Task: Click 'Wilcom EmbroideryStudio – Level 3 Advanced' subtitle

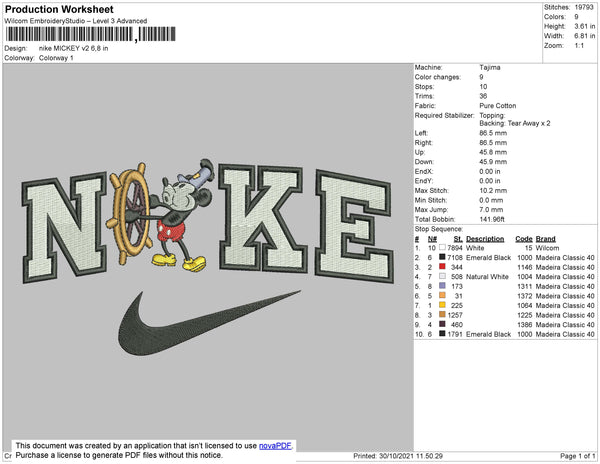Action: coord(76,21)
